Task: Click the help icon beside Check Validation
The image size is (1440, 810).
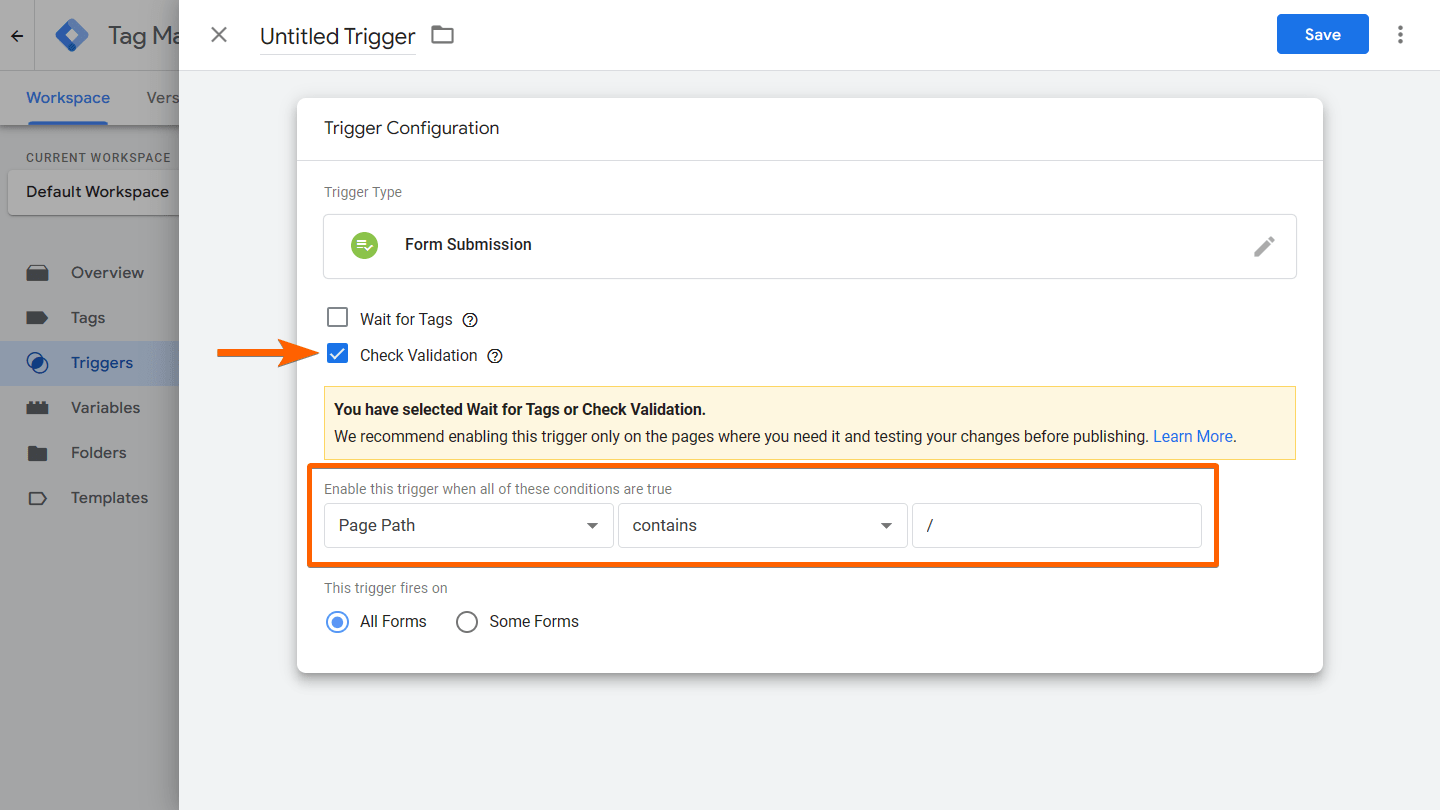Action: pyautogui.click(x=494, y=356)
